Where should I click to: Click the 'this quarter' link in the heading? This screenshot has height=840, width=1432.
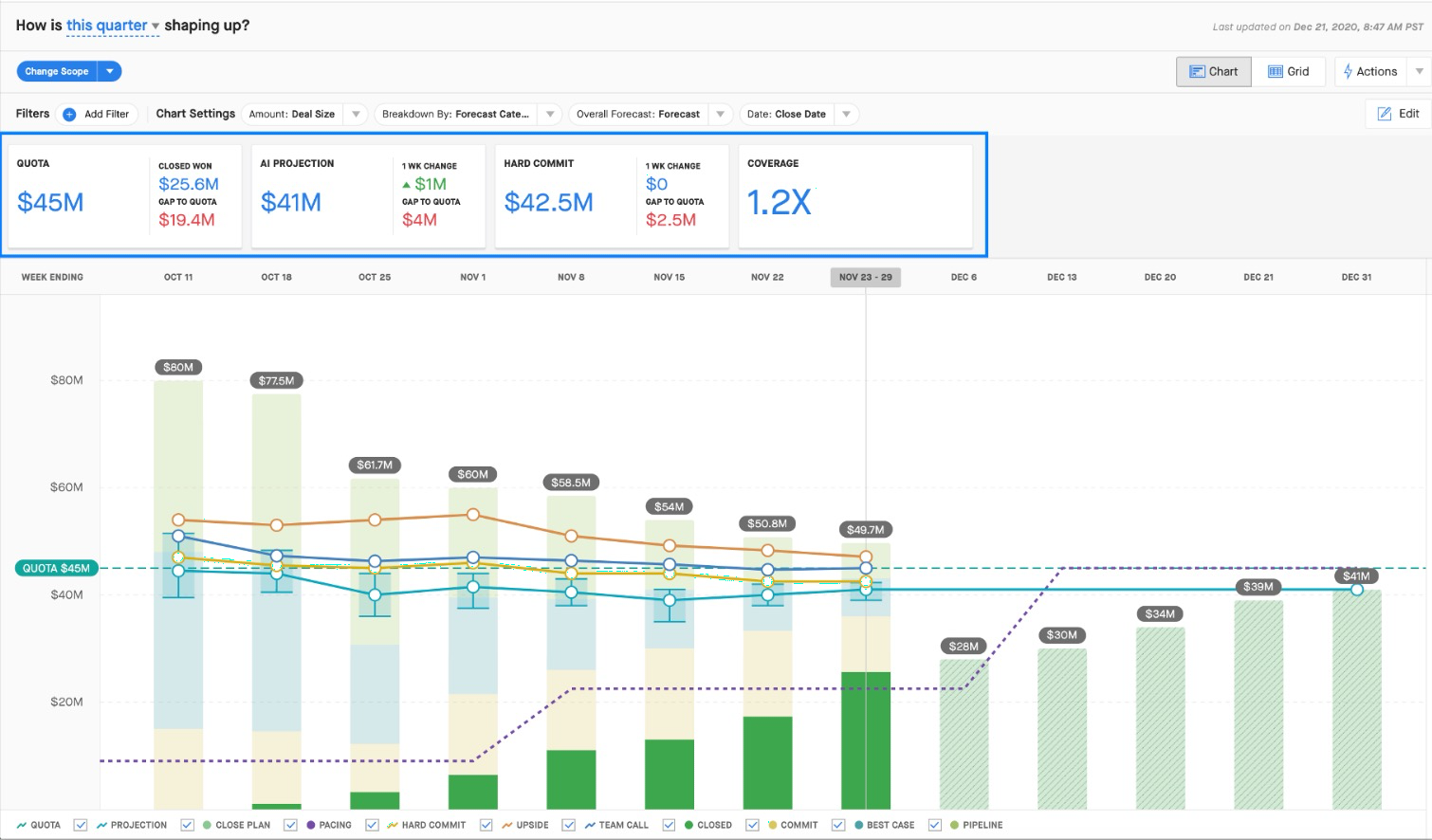point(106,26)
